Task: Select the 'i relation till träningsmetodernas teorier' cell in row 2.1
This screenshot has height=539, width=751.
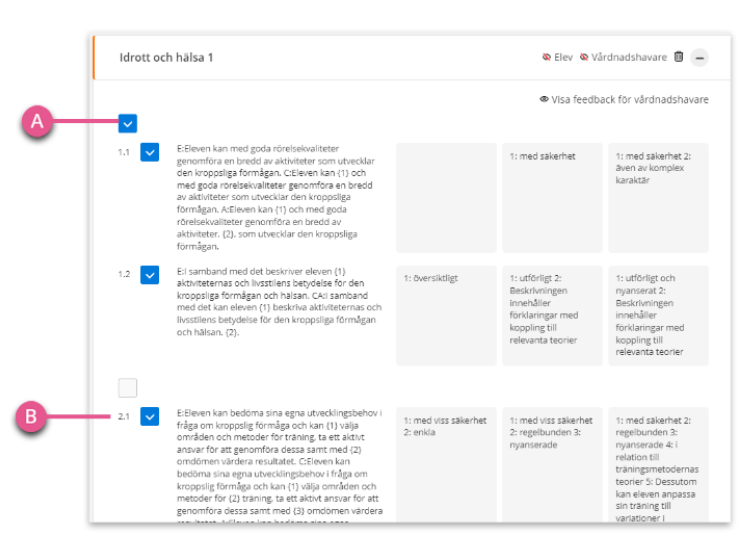Action: 659,465
